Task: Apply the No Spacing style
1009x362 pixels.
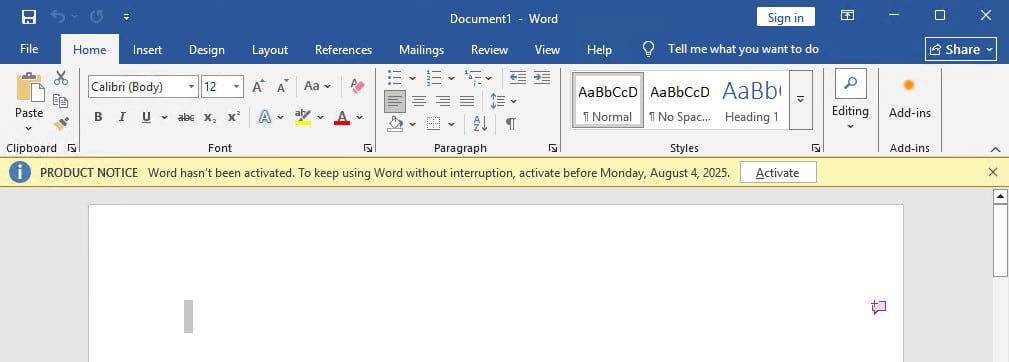Action: [680, 100]
